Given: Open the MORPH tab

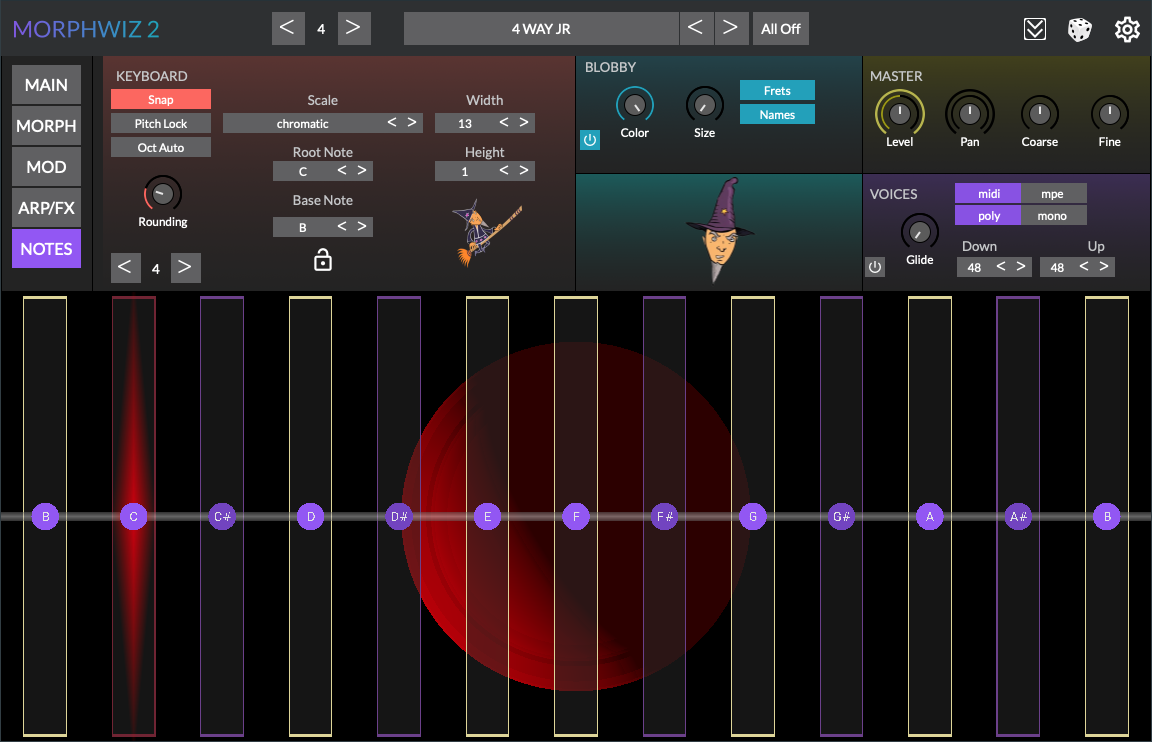Looking at the screenshot, I should [x=47, y=127].
